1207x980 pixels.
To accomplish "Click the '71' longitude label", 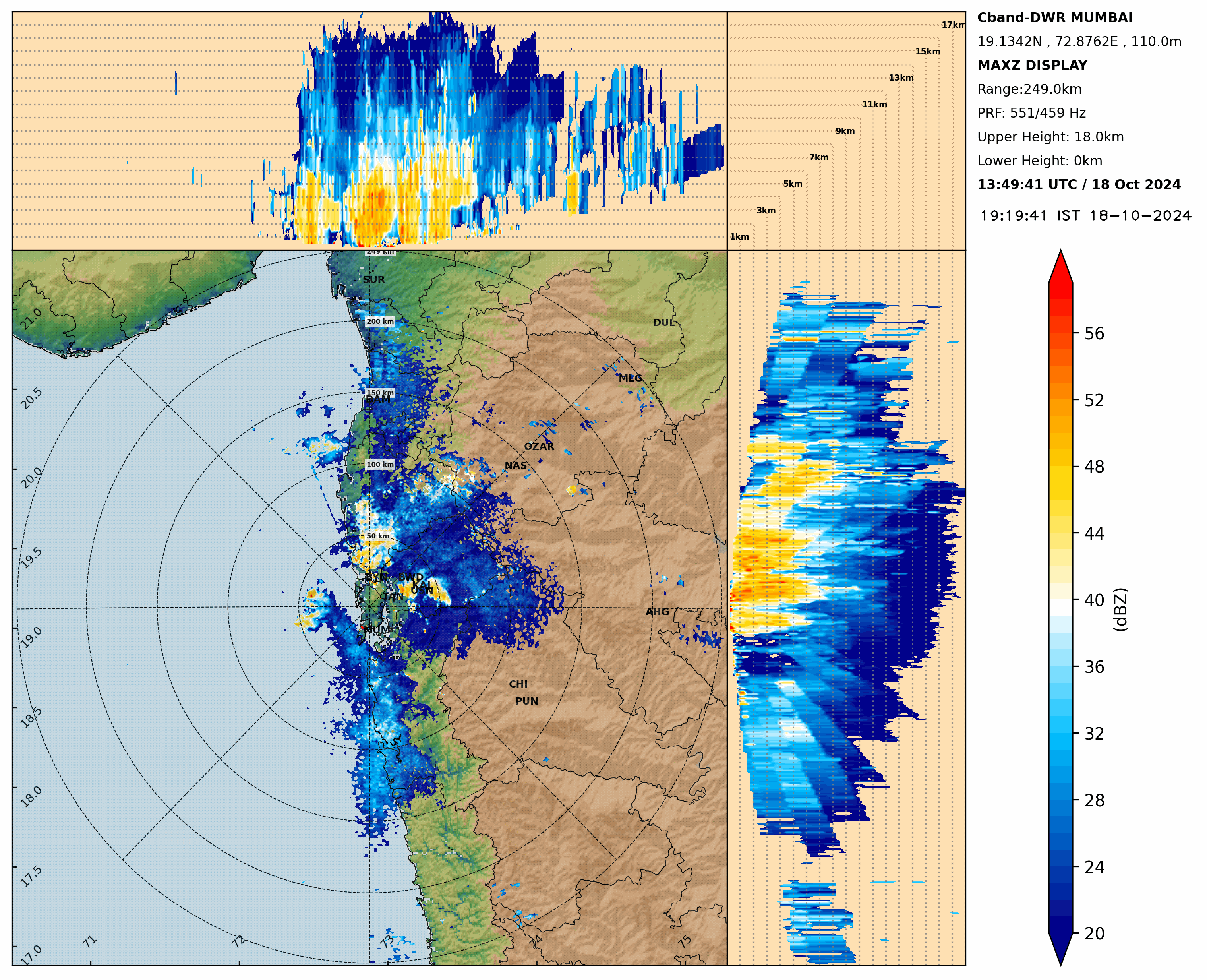I will (90, 941).
